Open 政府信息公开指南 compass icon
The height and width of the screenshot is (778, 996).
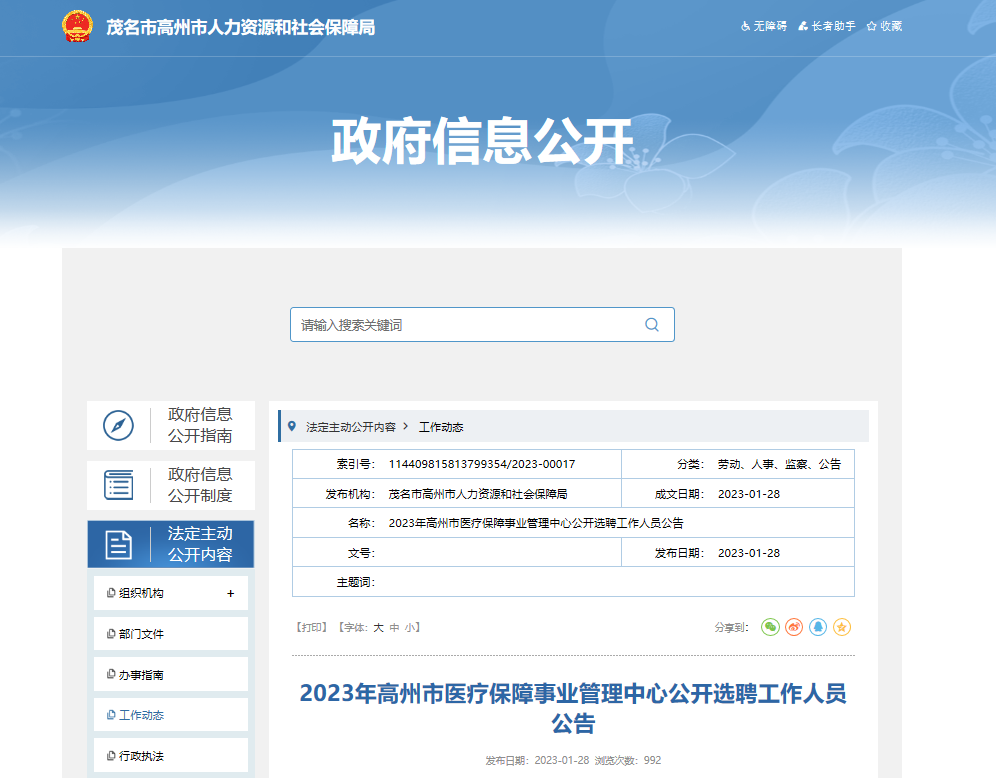pyautogui.click(x=119, y=426)
